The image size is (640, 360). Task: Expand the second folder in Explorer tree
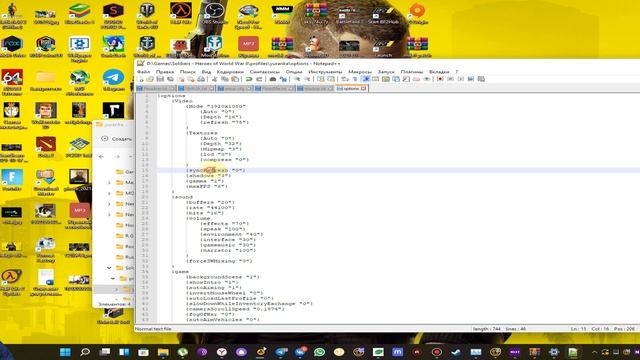coord(109,182)
